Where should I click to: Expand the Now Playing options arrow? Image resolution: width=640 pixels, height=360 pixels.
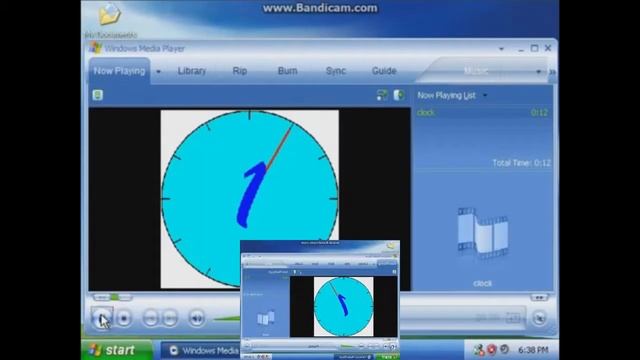tap(158, 72)
